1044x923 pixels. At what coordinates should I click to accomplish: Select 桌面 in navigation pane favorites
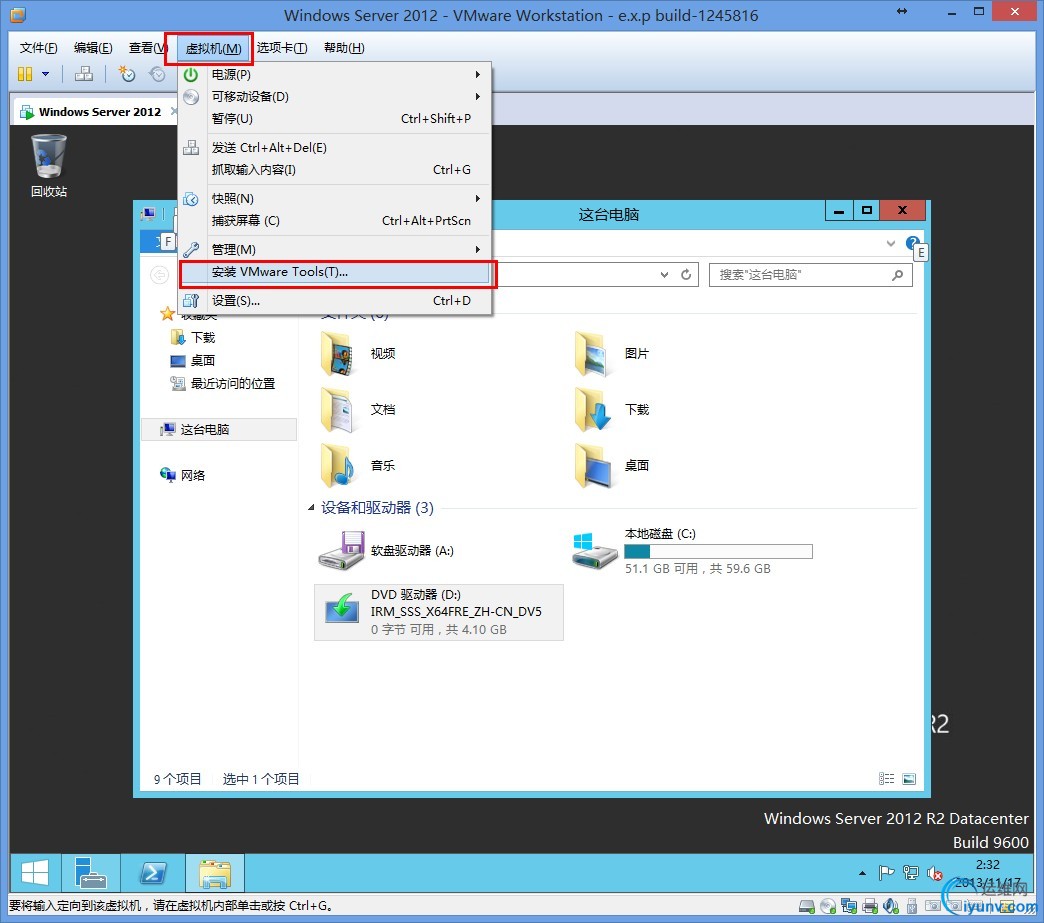[x=194, y=360]
